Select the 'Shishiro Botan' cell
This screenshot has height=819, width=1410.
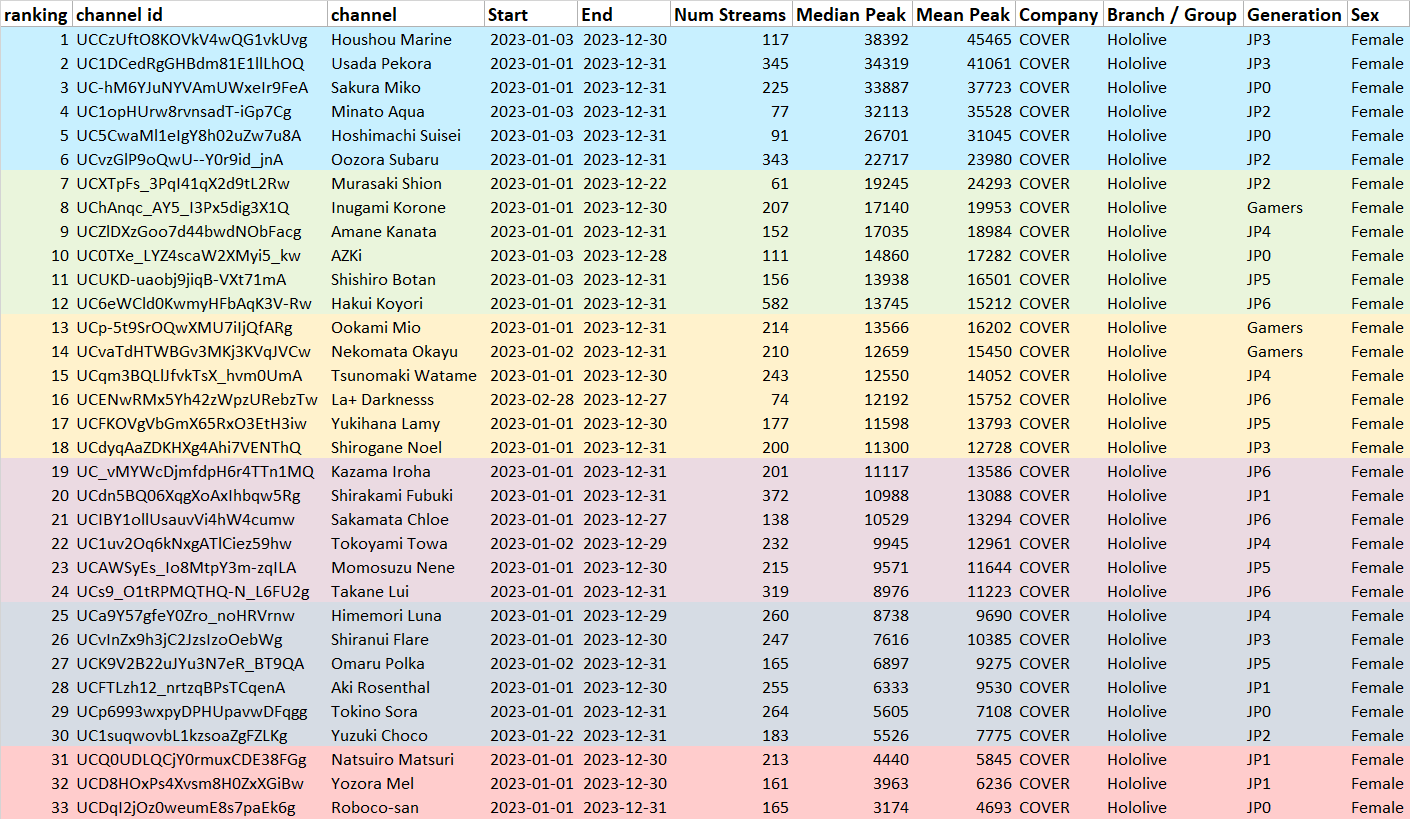[x=406, y=280]
